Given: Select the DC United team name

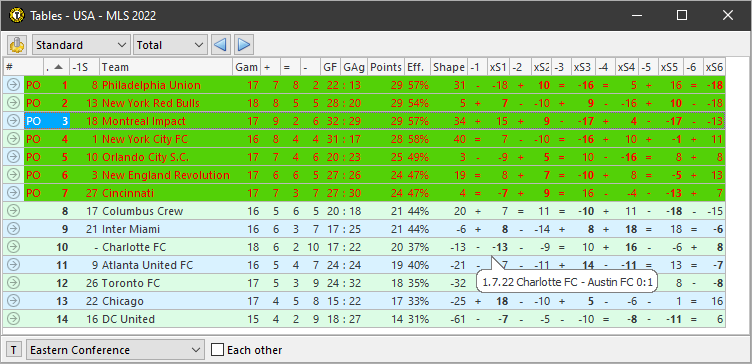Looking at the screenshot, I should [x=128, y=319].
